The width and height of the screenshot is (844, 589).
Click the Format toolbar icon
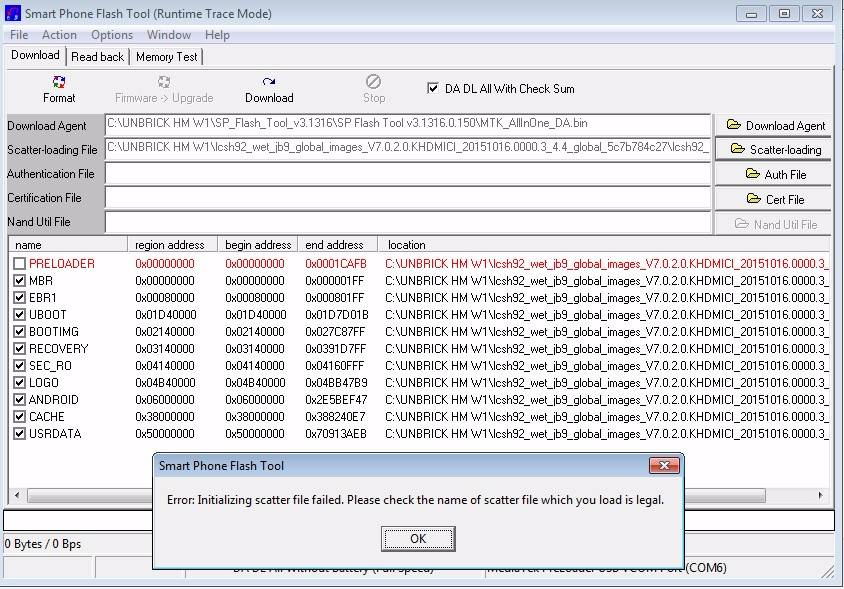point(59,83)
